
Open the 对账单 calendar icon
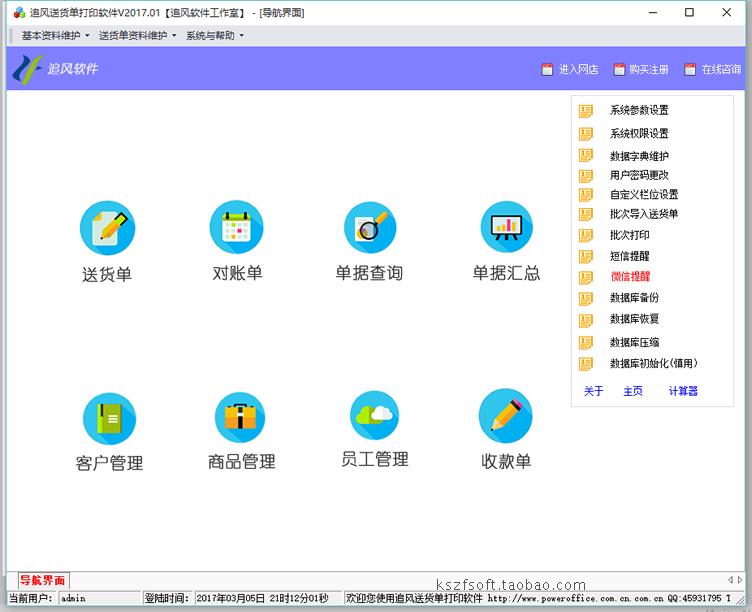tap(236, 227)
